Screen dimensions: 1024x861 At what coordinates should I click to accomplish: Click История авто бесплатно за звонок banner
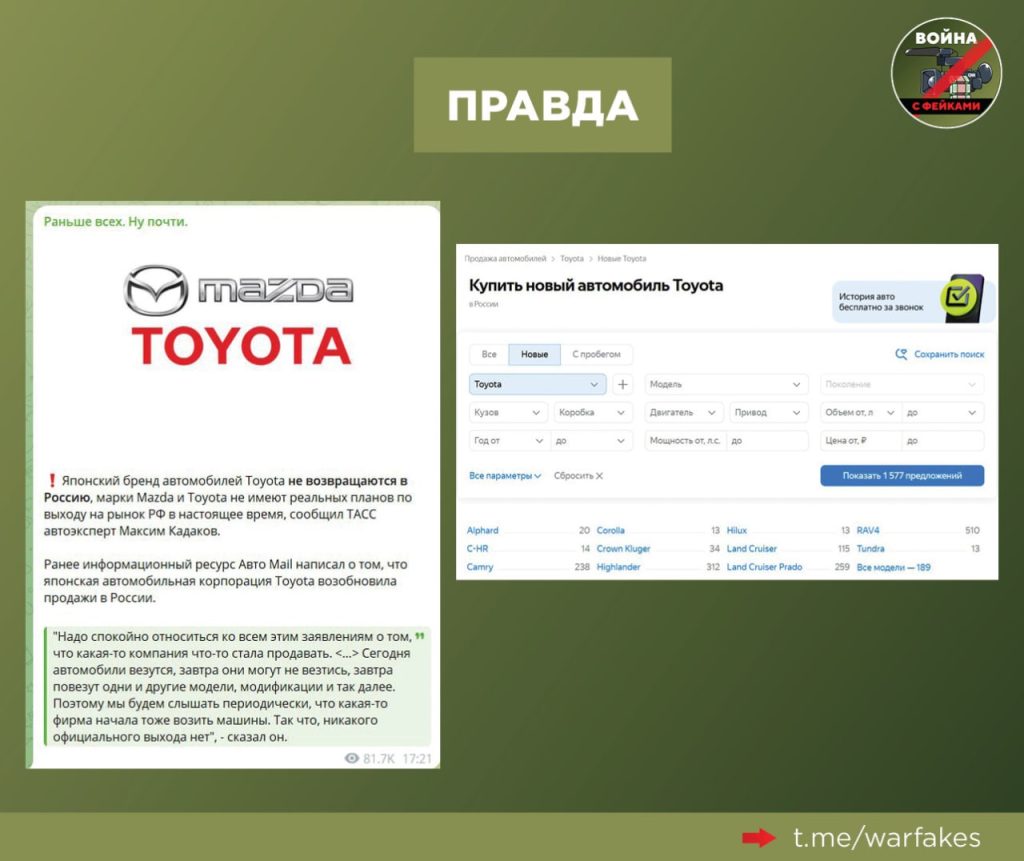(x=913, y=301)
